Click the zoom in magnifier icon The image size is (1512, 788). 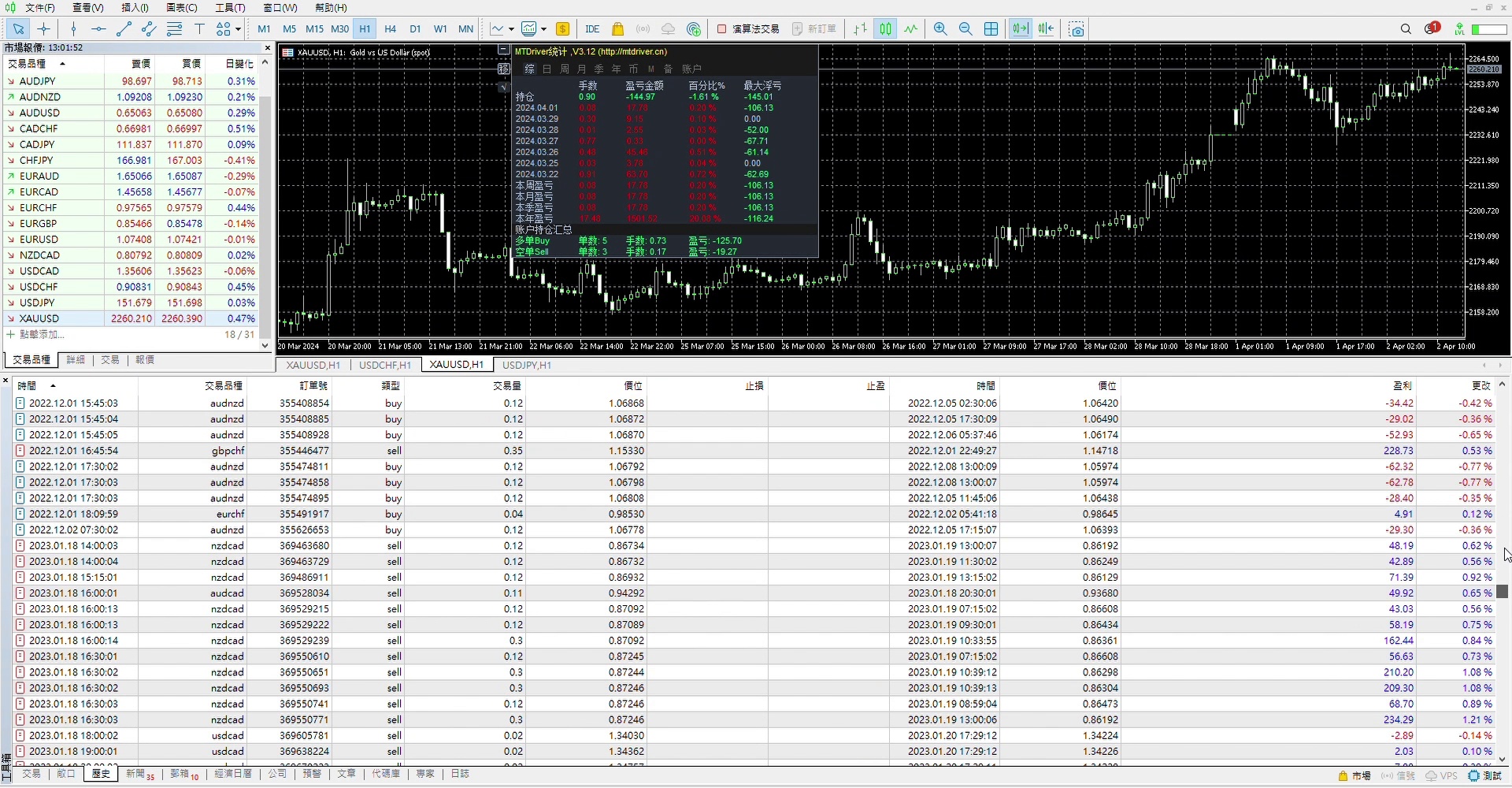[940, 29]
